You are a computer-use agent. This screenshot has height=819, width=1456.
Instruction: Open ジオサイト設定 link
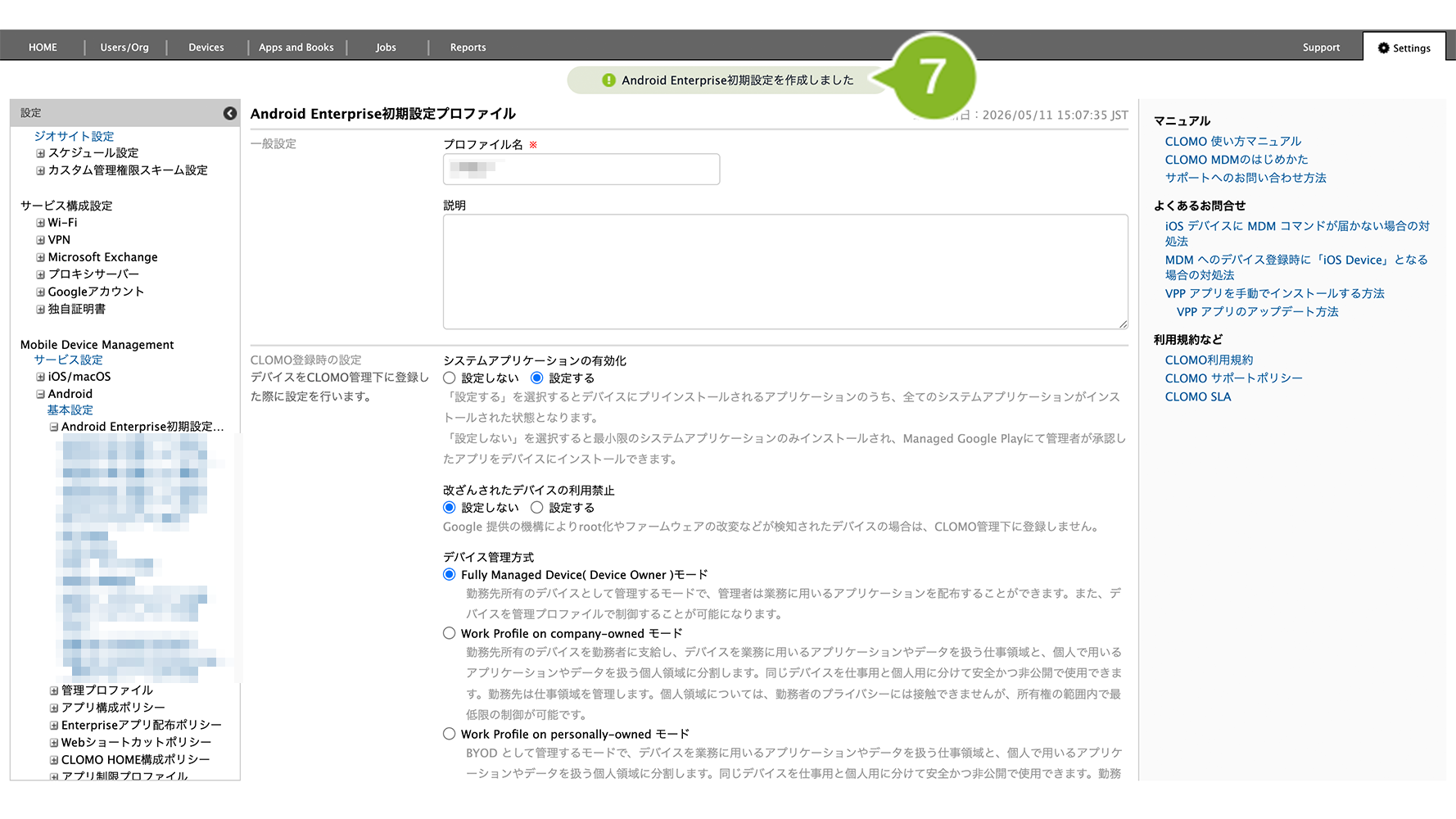(74, 136)
